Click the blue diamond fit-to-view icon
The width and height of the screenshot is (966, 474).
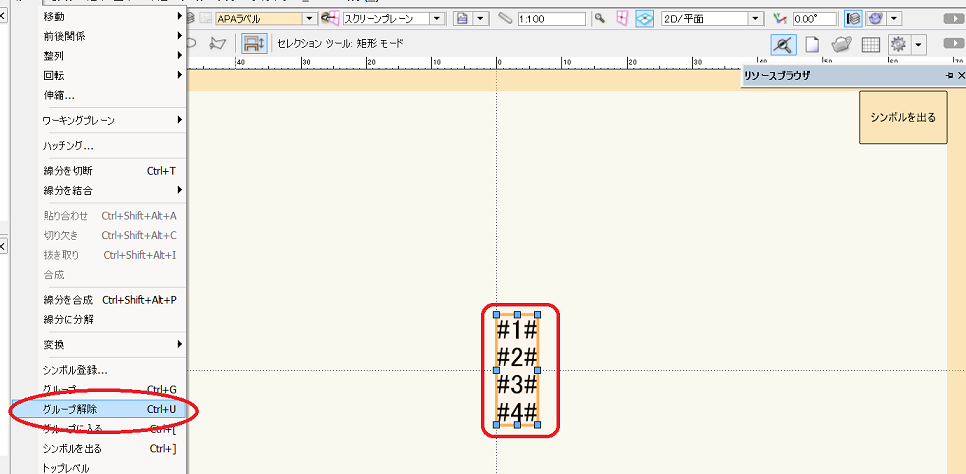(645, 19)
